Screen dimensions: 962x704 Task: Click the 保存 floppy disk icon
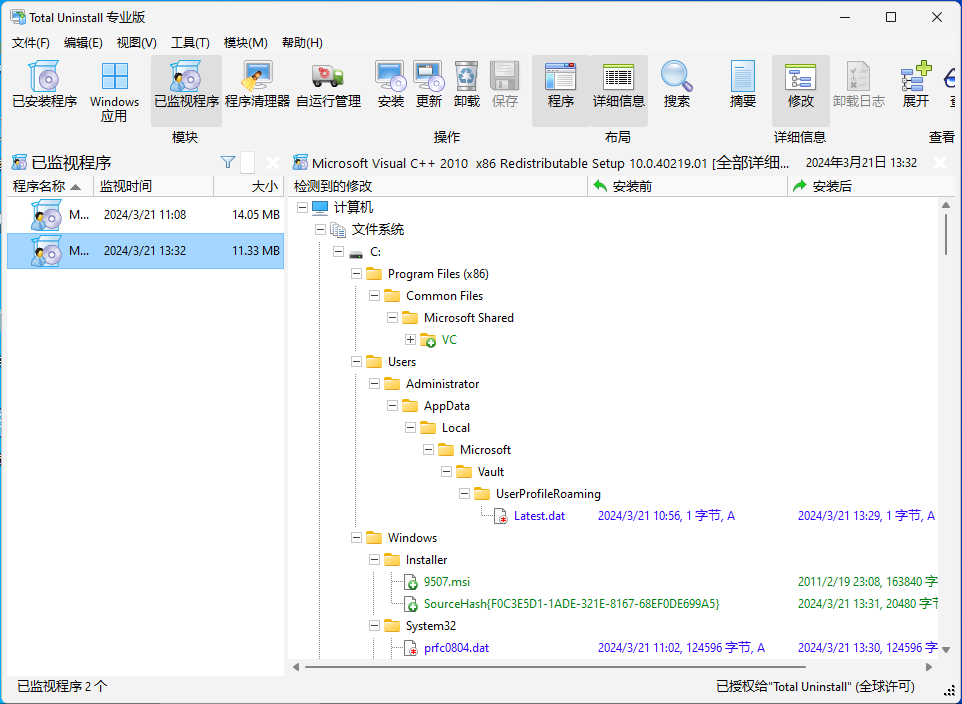(504, 85)
